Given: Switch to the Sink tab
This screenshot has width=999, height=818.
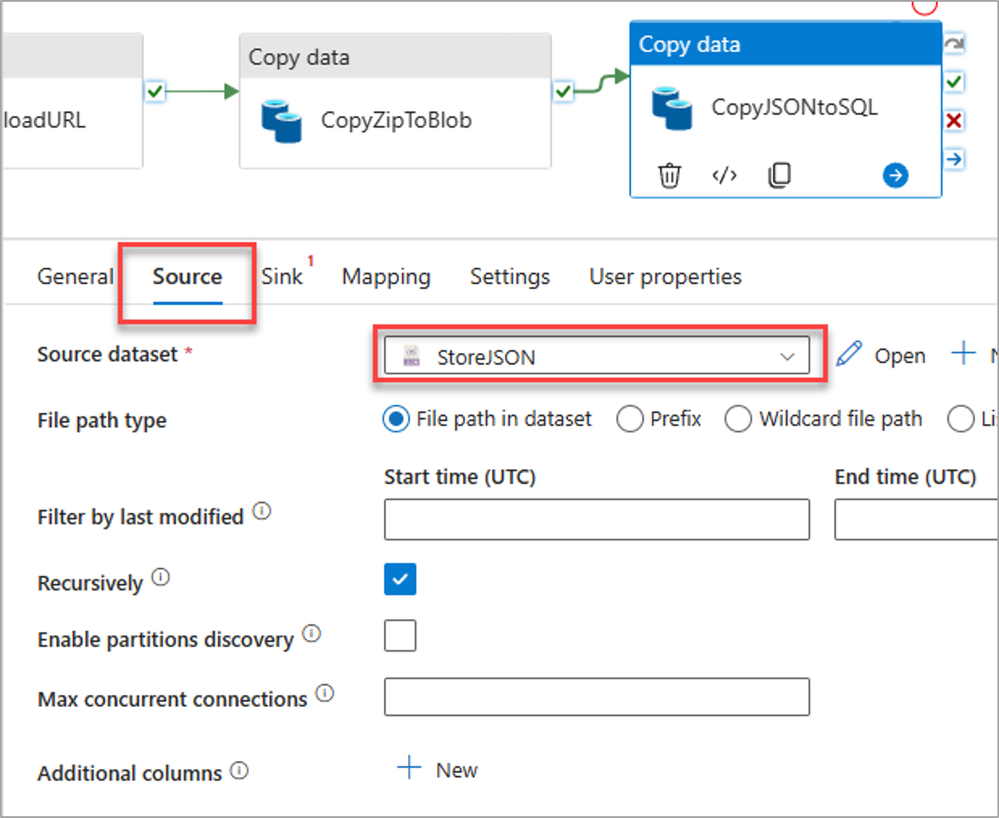Looking at the screenshot, I should (x=282, y=277).
